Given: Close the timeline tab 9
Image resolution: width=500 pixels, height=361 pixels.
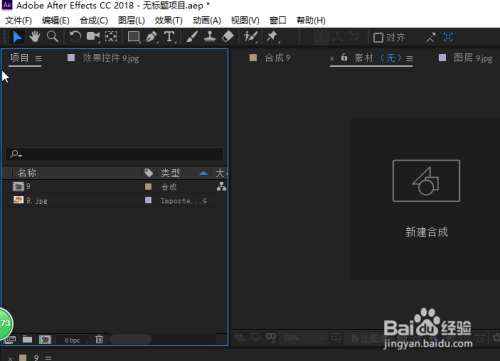Looking at the screenshot, I should pos(10,359).
